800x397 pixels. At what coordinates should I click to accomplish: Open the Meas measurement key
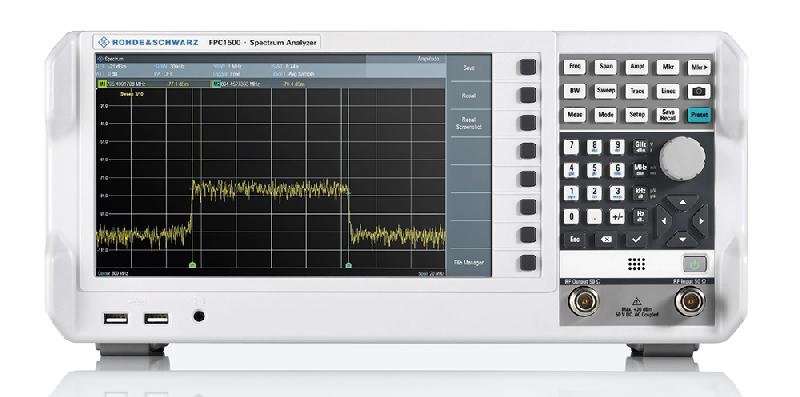click(574, 115)
